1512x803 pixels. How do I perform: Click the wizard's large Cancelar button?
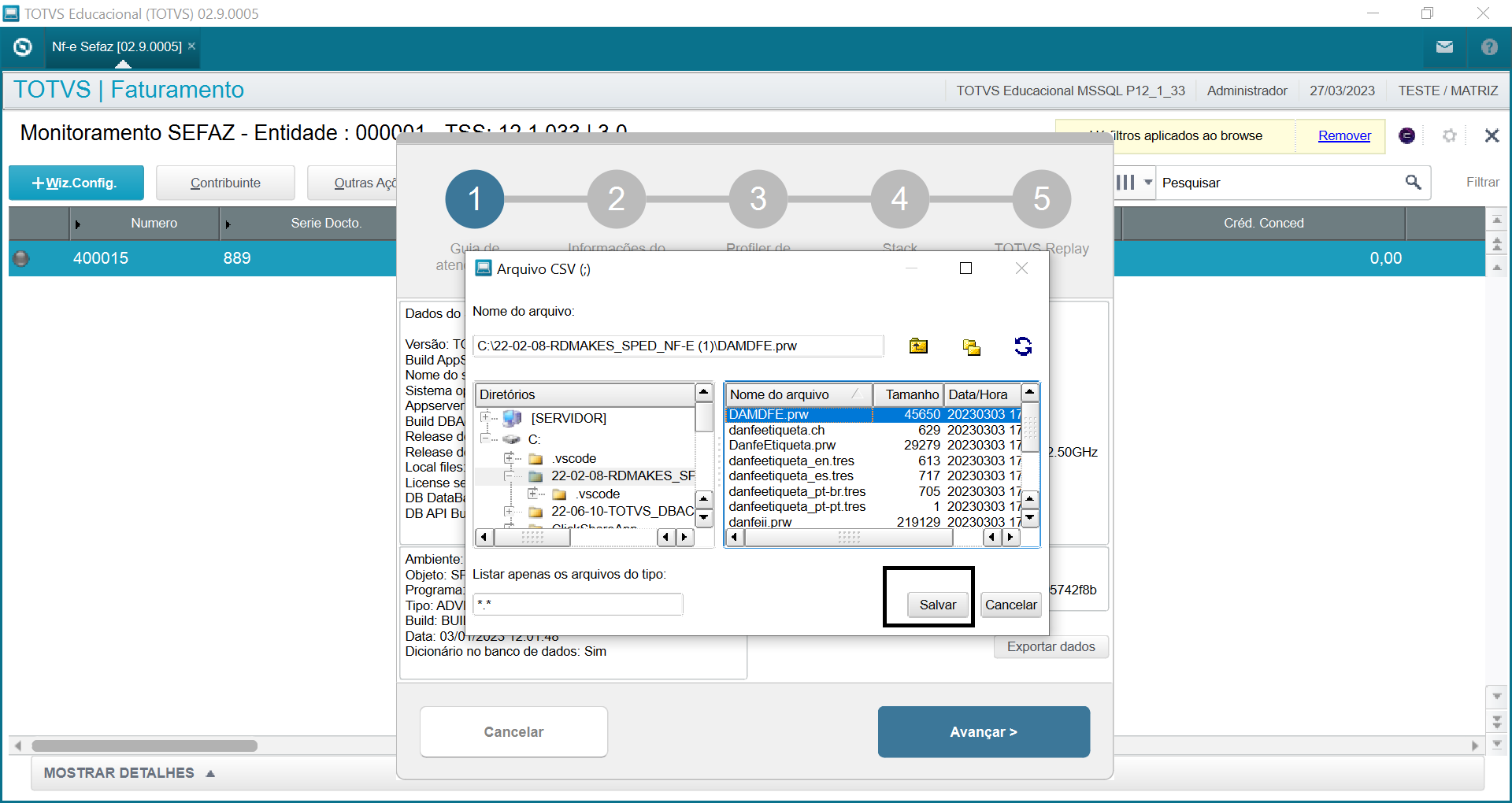(x=513, y=732)
